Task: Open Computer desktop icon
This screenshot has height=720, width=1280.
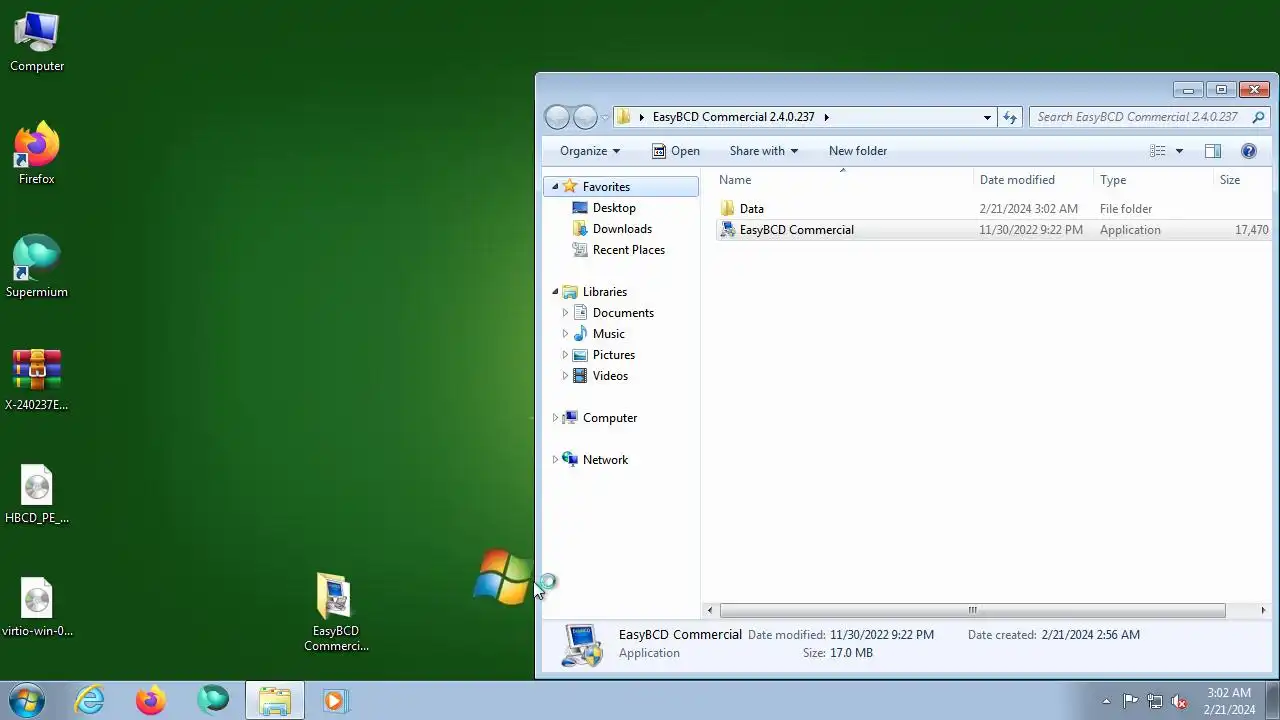Action: [x=37, y=42]
